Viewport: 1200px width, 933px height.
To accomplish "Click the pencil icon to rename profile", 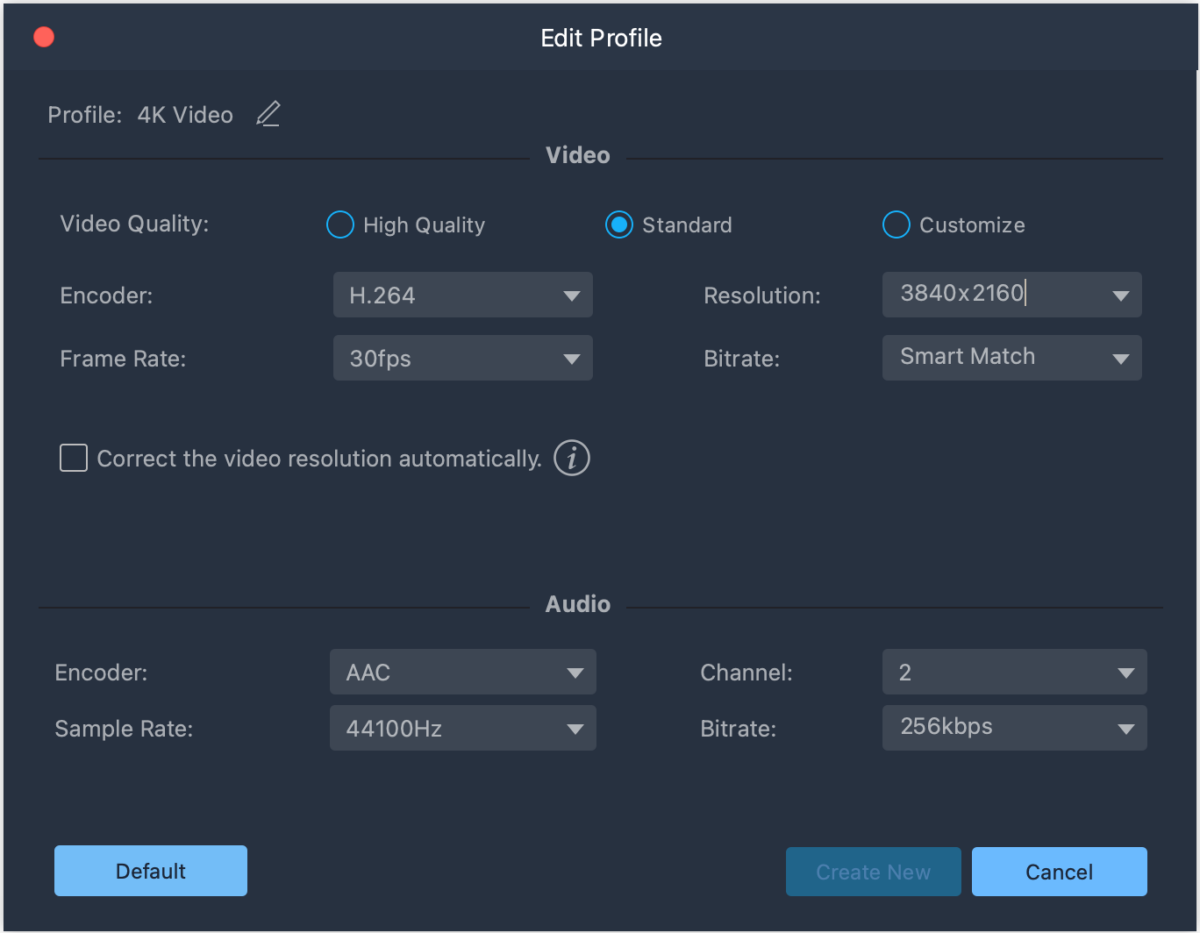I will [268, 115].
